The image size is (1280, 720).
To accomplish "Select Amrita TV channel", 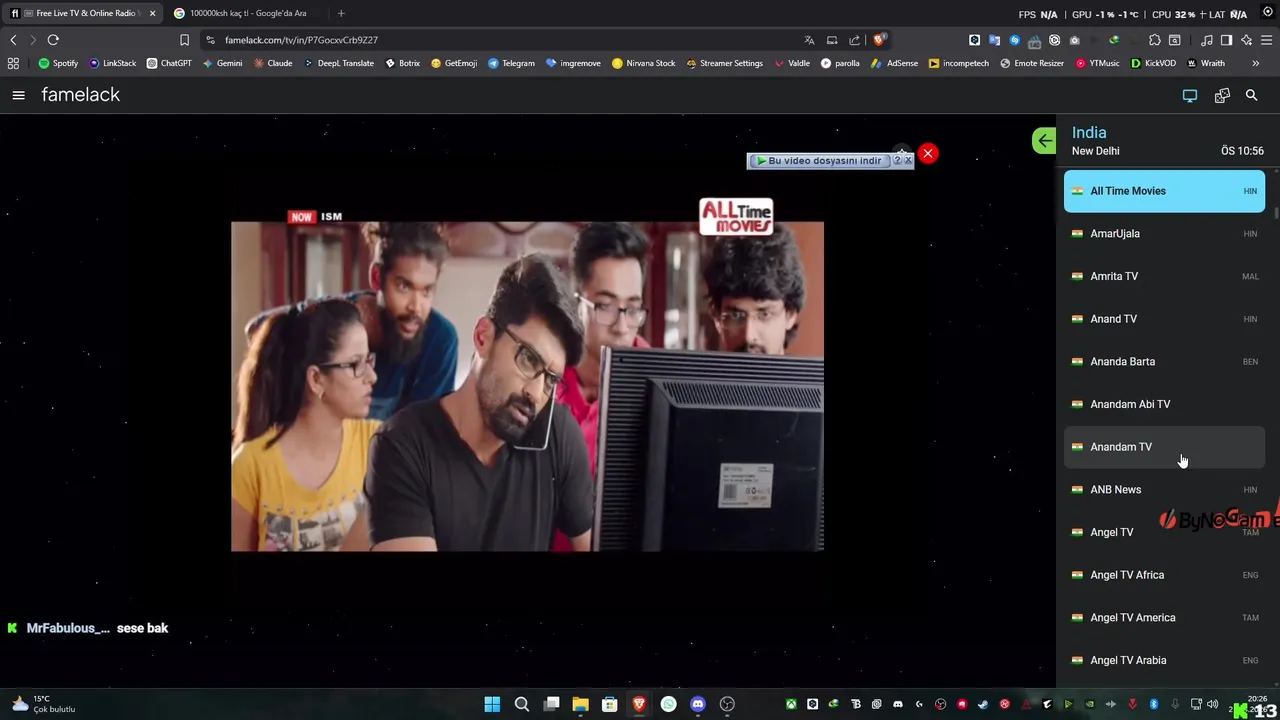I will pos(1164,276).
